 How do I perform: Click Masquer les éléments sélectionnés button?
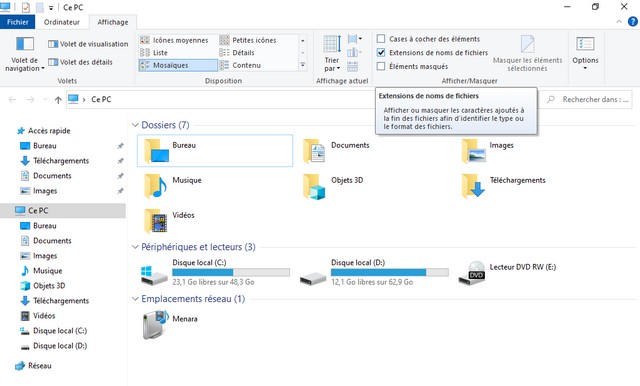(527, 54)
